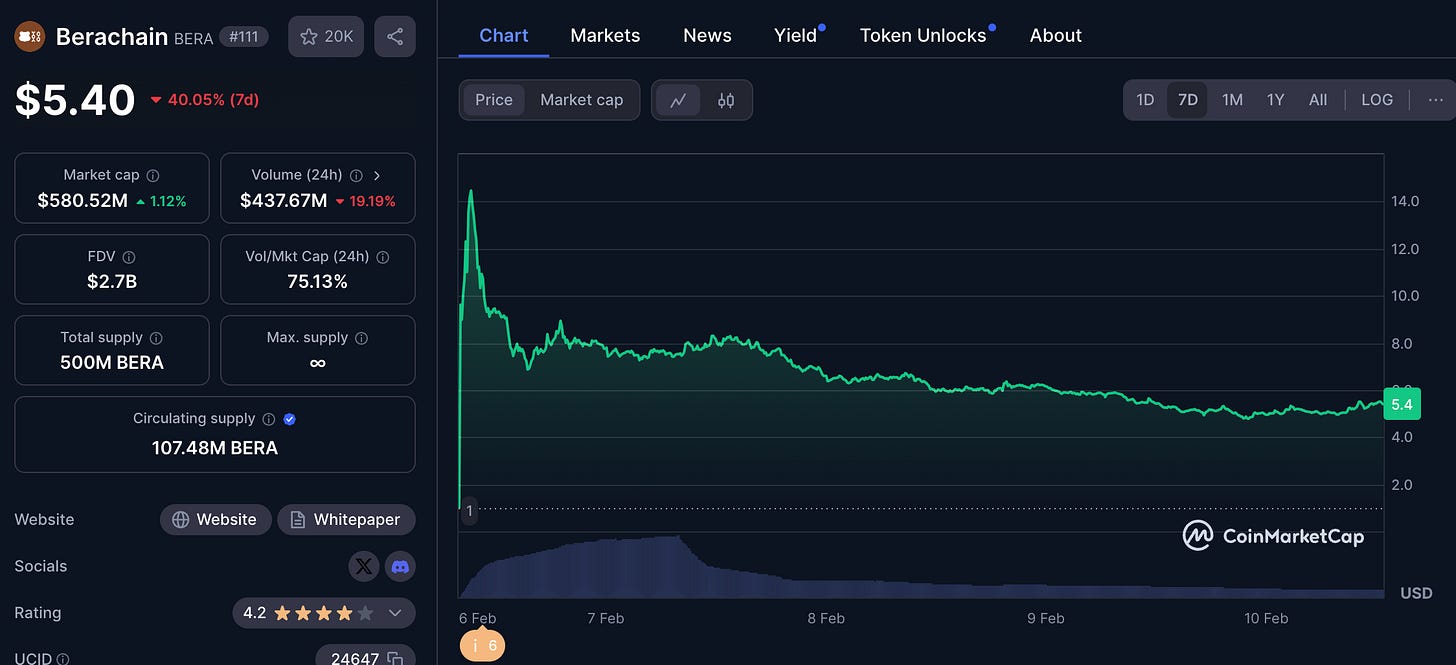This screenshot has height=665, width=1456.
Task: Switch to candlestick chart icon
Action: point(726,100)
